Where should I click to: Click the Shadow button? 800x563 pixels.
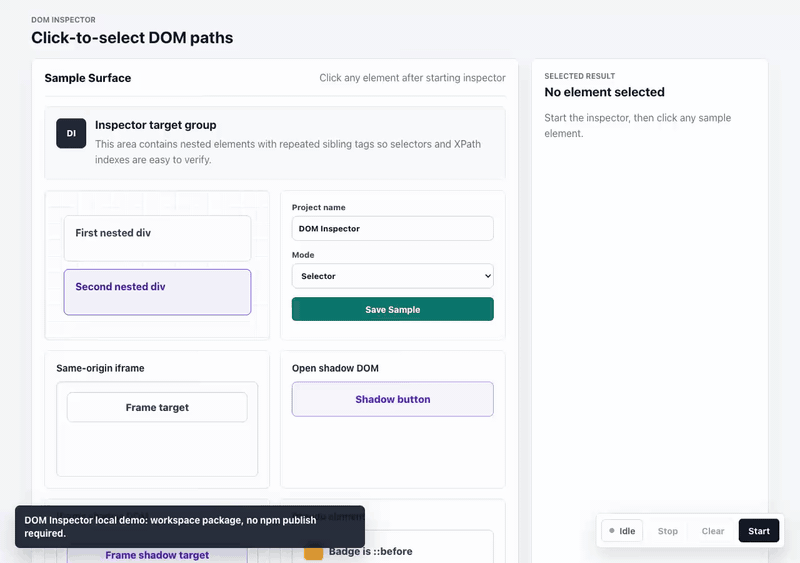(392, 399)
